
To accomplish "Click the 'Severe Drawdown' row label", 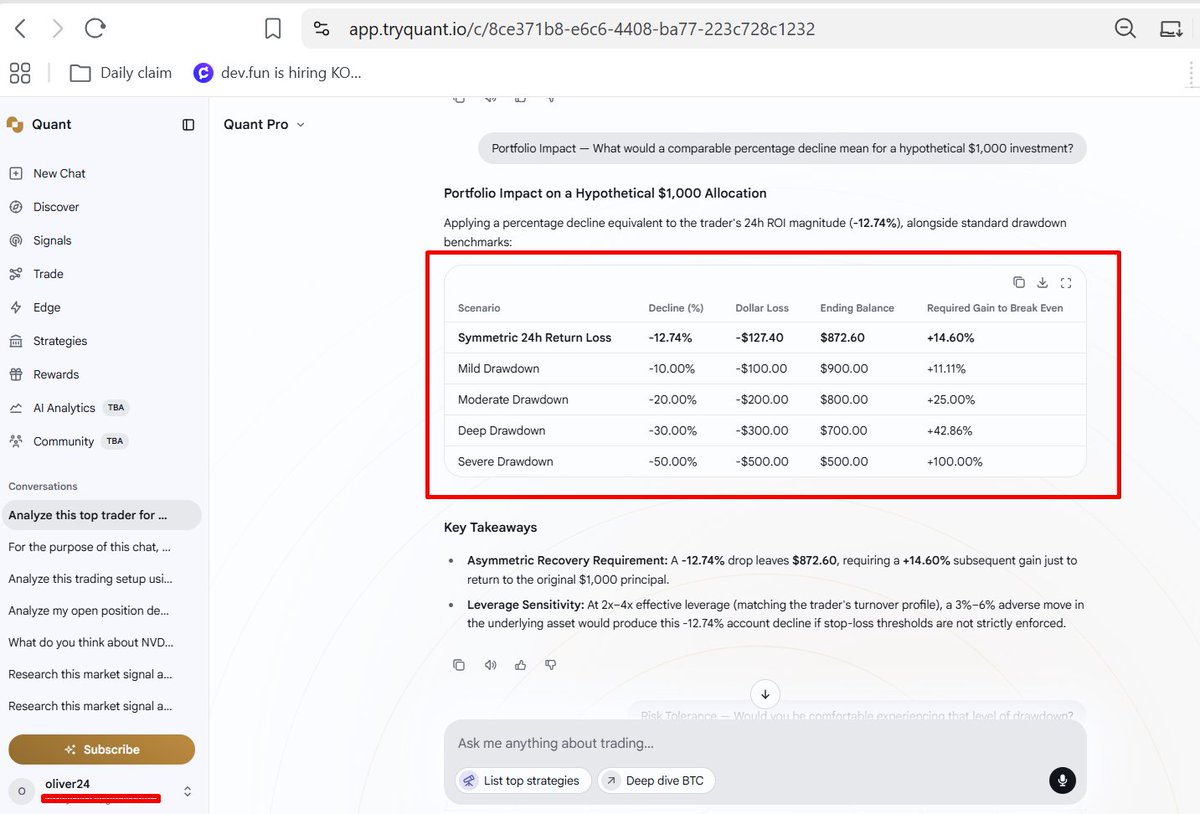I will (x=505, y=462).
